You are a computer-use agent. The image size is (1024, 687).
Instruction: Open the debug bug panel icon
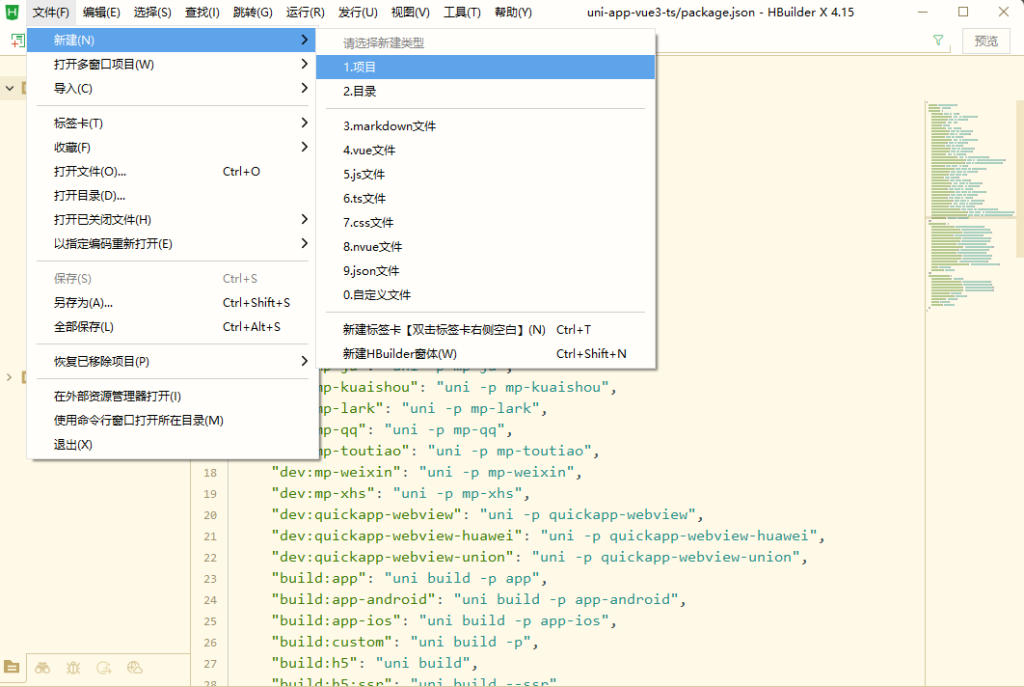(73, 667)
